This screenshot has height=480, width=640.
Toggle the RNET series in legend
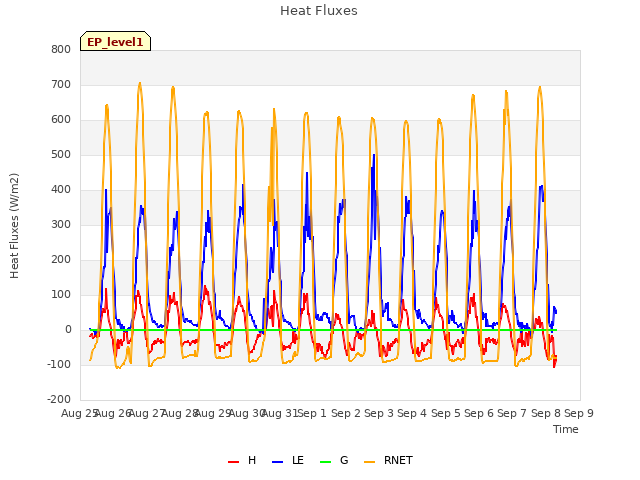click(388, 461)
